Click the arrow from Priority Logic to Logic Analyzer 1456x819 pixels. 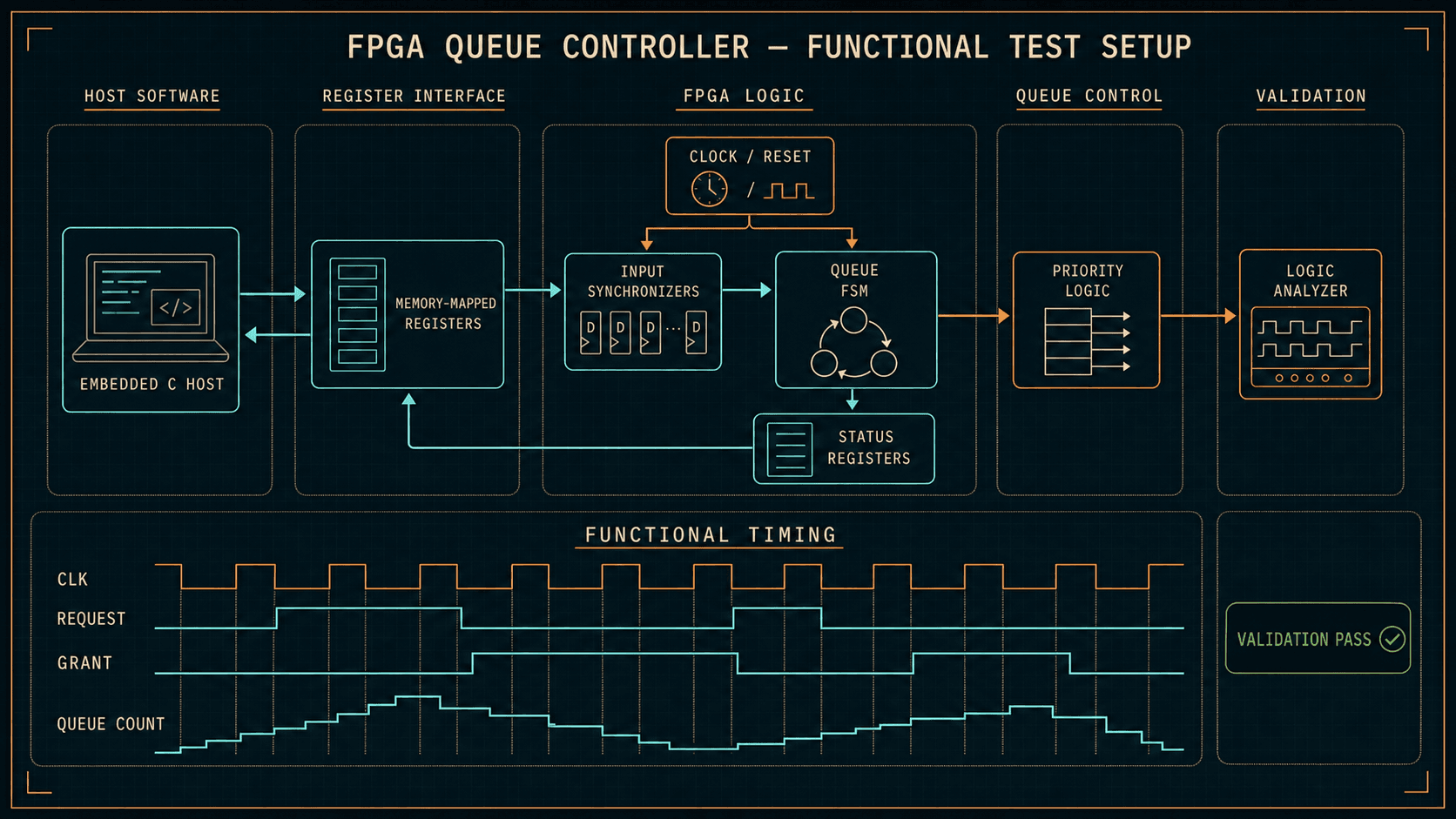point(1198,315)
